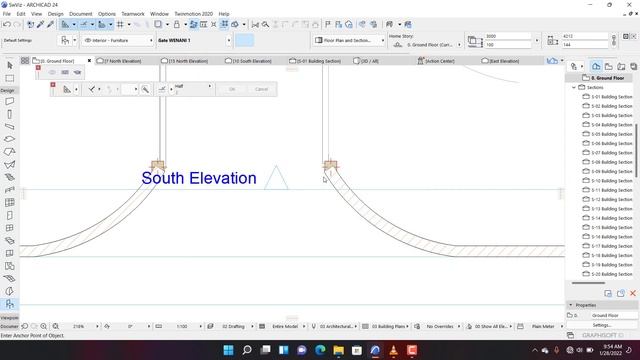The height and width of the screenshot is (360, 640).
Task: Open the zoom level 218% dropdown
Action: [x=97, y=327]
